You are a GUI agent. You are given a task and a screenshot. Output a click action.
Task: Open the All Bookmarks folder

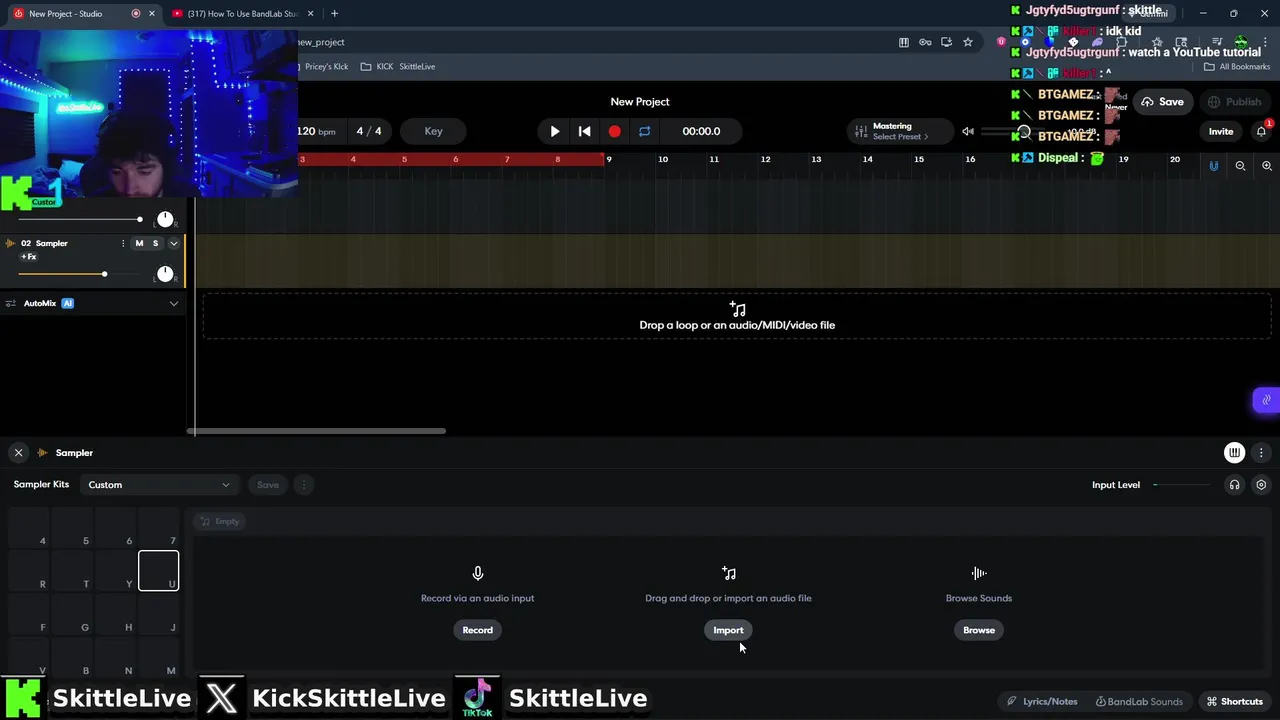[x=1237, y=67]
